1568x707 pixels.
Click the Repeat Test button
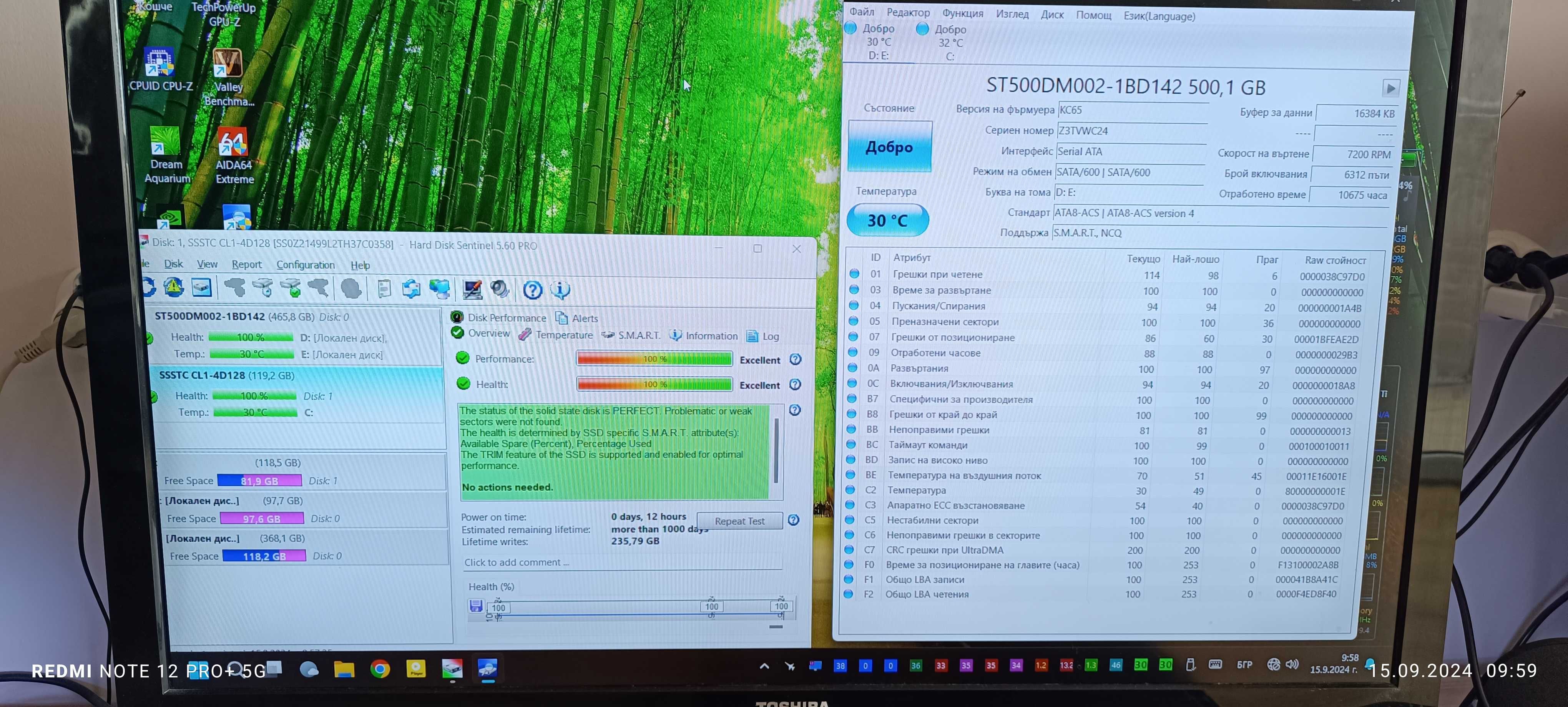coord(739,521)
